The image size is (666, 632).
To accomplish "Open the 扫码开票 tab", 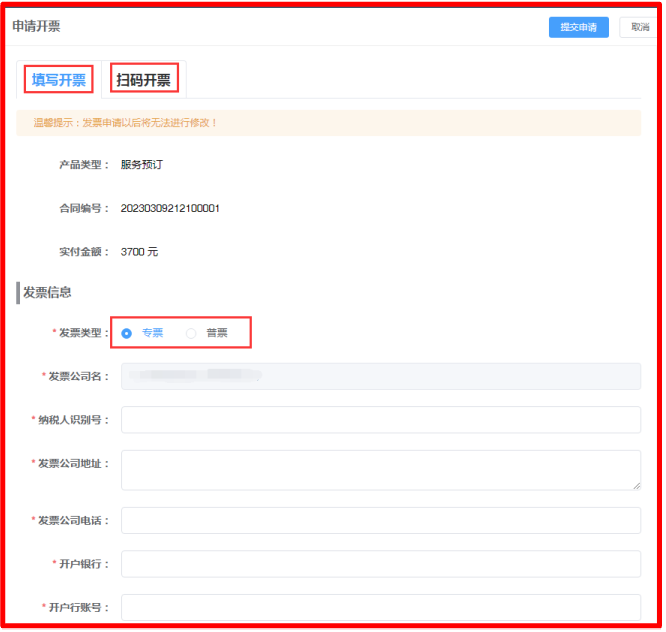I will click(143, 80).
